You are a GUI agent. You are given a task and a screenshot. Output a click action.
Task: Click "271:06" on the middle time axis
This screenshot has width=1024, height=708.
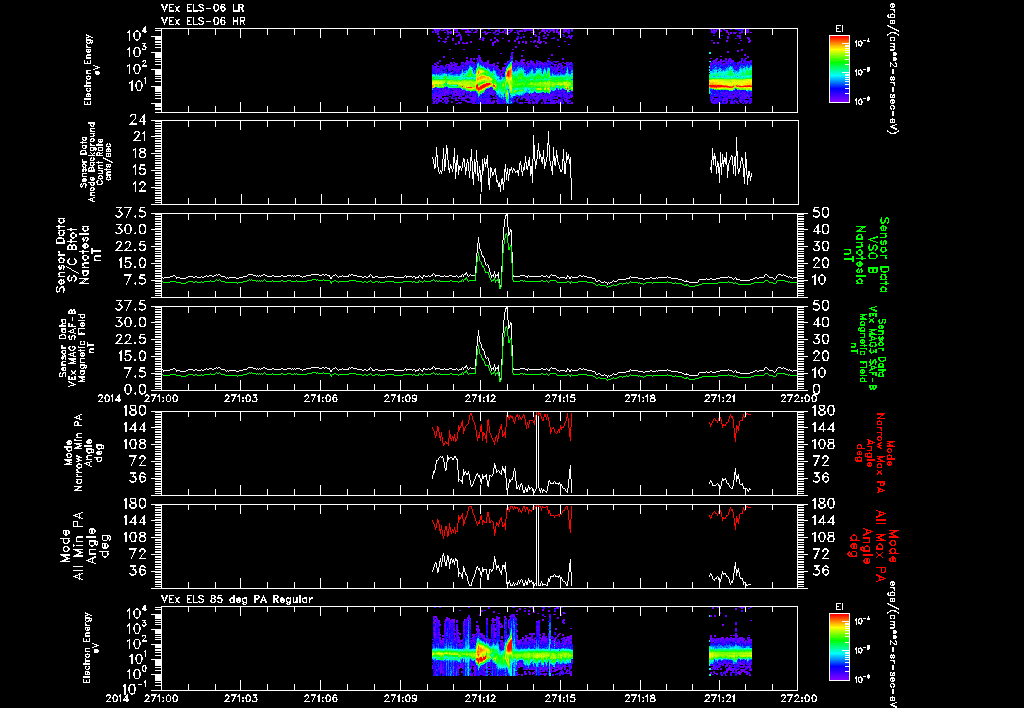coord(321,398)
